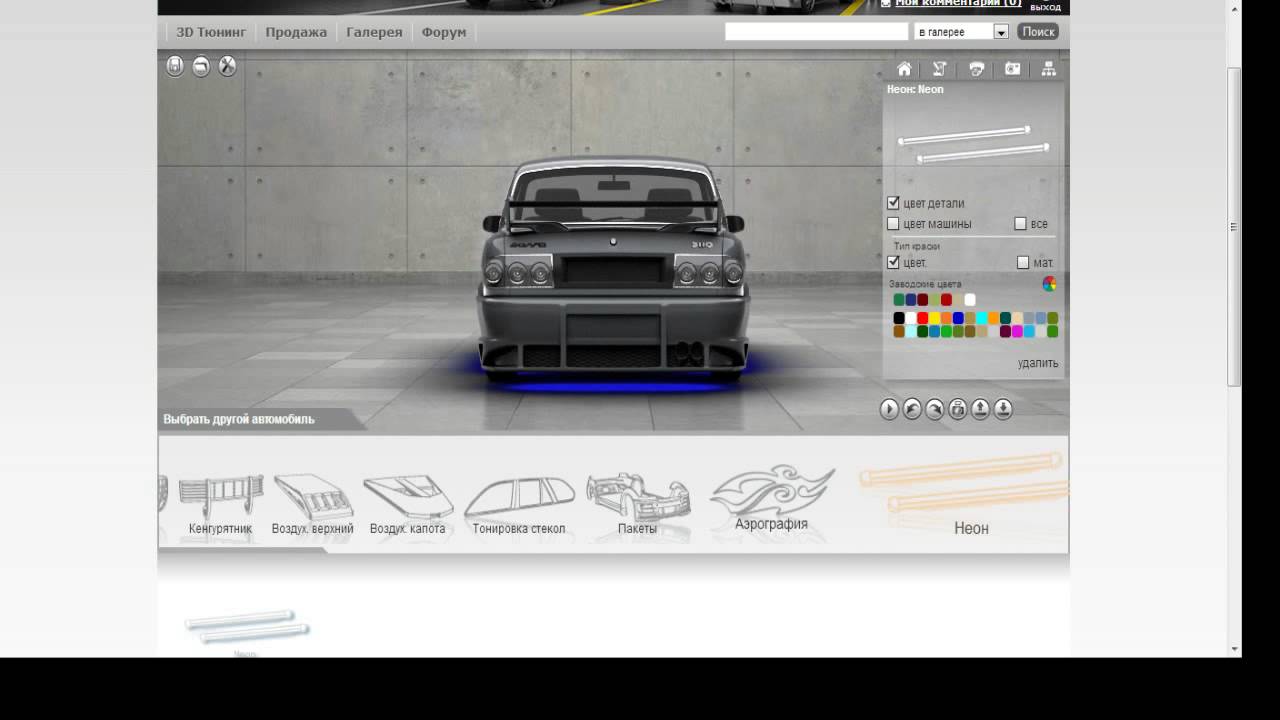Click the search text input field

point(816,32)
